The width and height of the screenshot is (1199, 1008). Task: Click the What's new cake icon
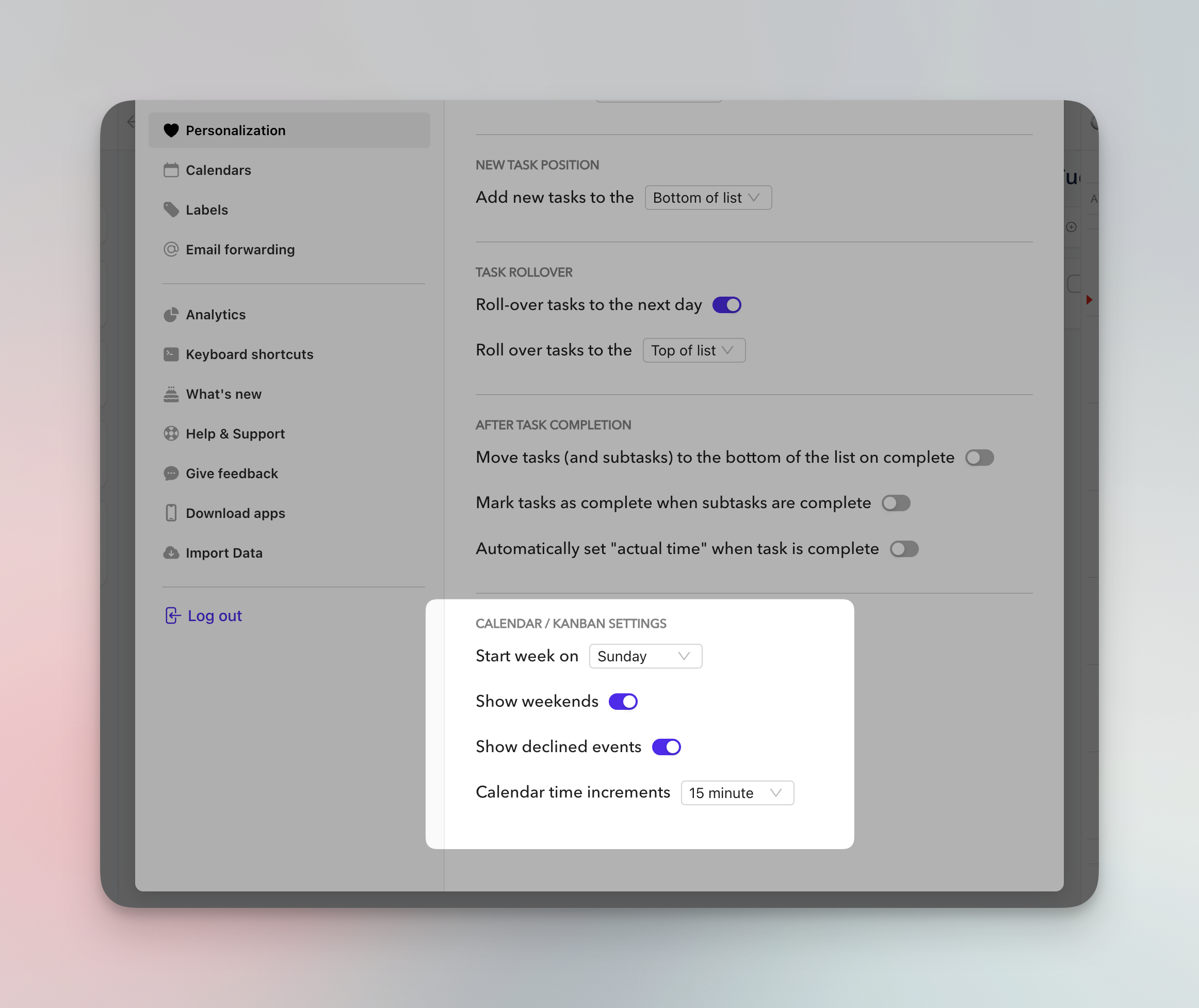(x=171, y=394)
